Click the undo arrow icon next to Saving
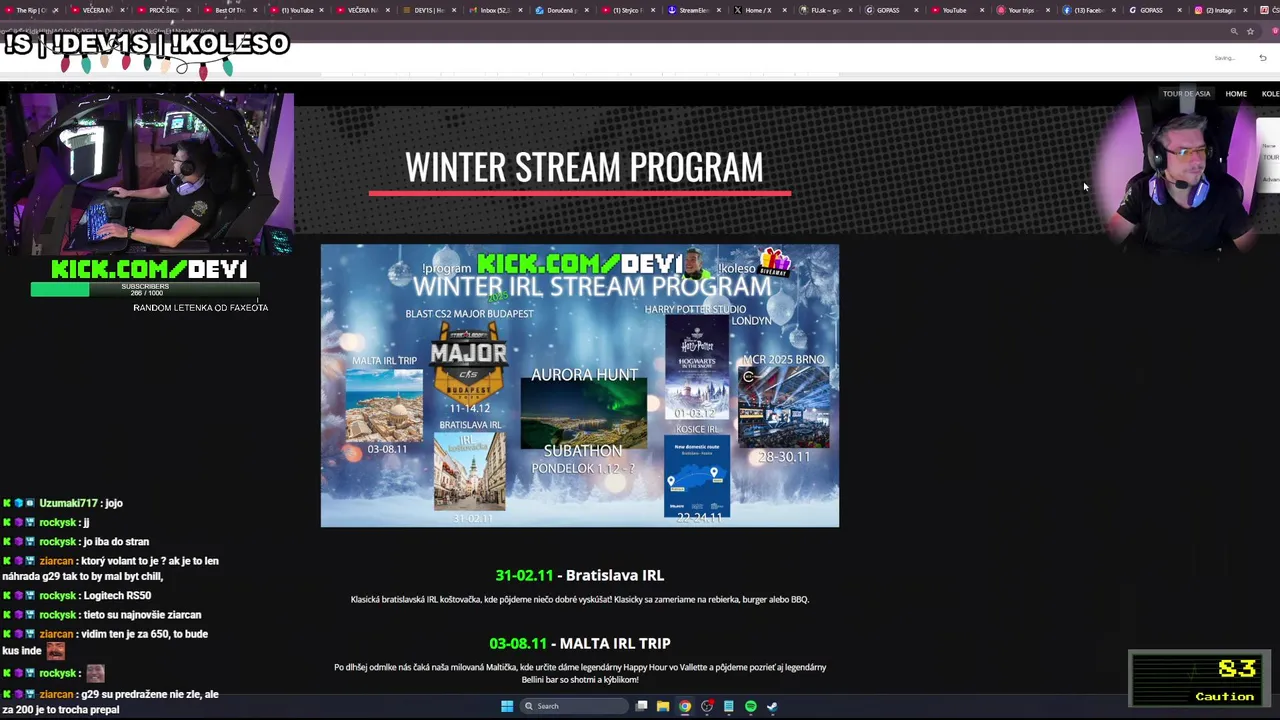This screenshot has height=720, width=1280. [1262, 58]
